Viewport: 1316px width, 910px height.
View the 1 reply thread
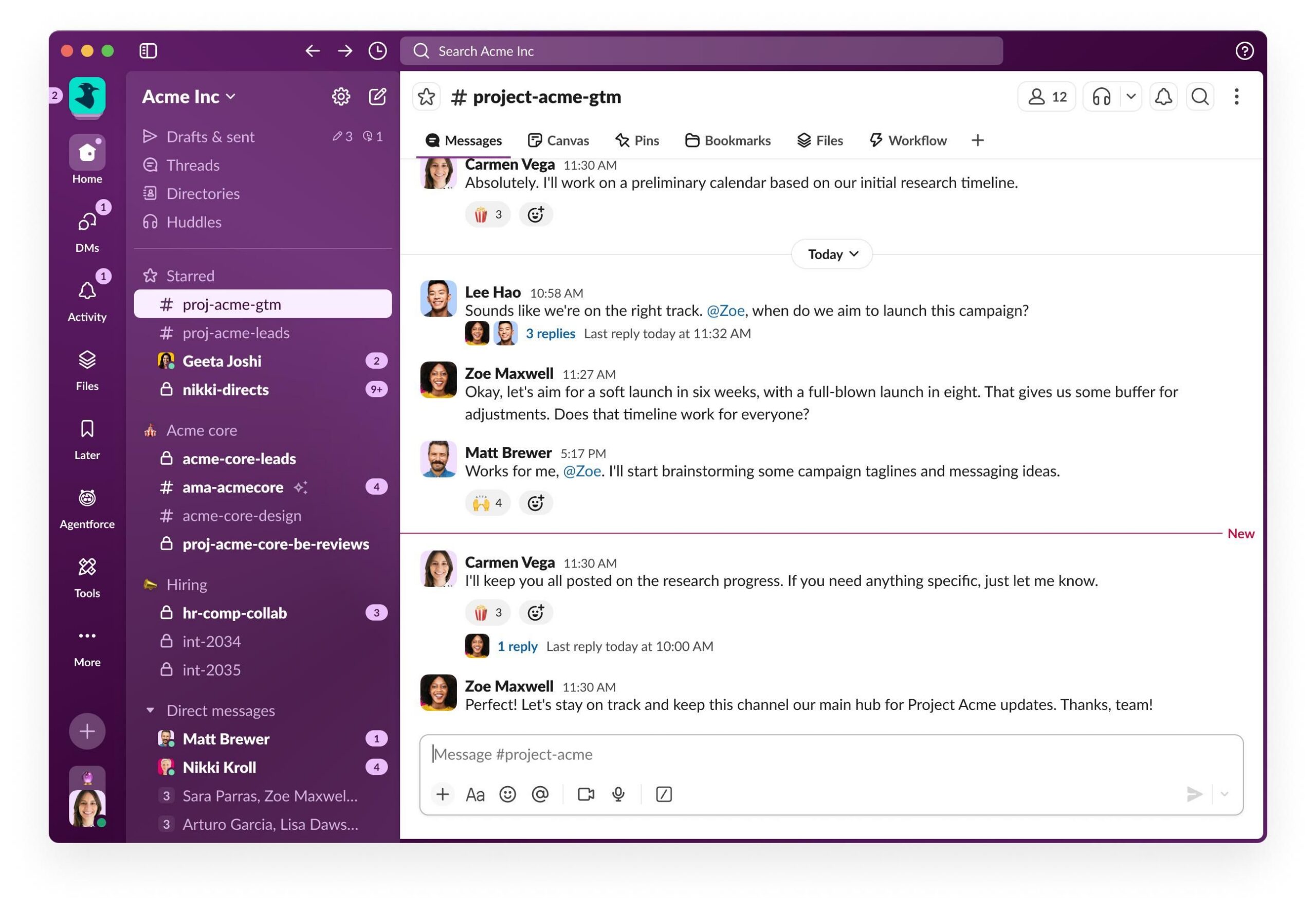[x=517, y=646]
